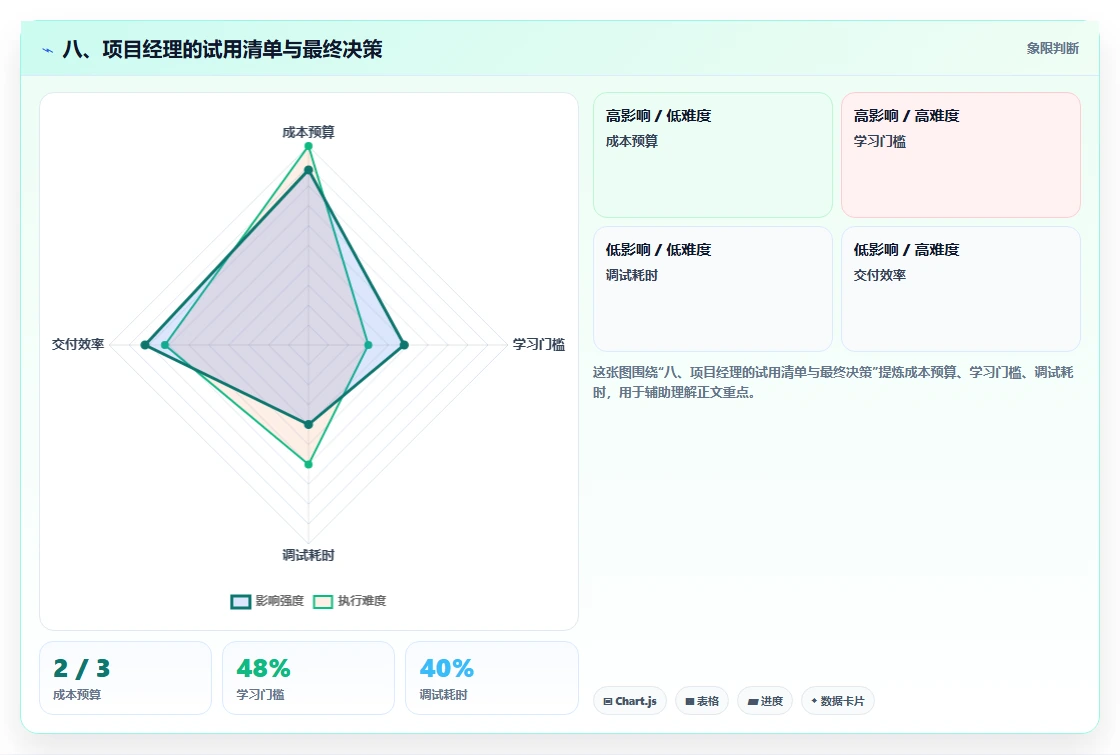Click the light green 调试耗时 data point
The image size is (1120, 755).
(x=309, y=464)
